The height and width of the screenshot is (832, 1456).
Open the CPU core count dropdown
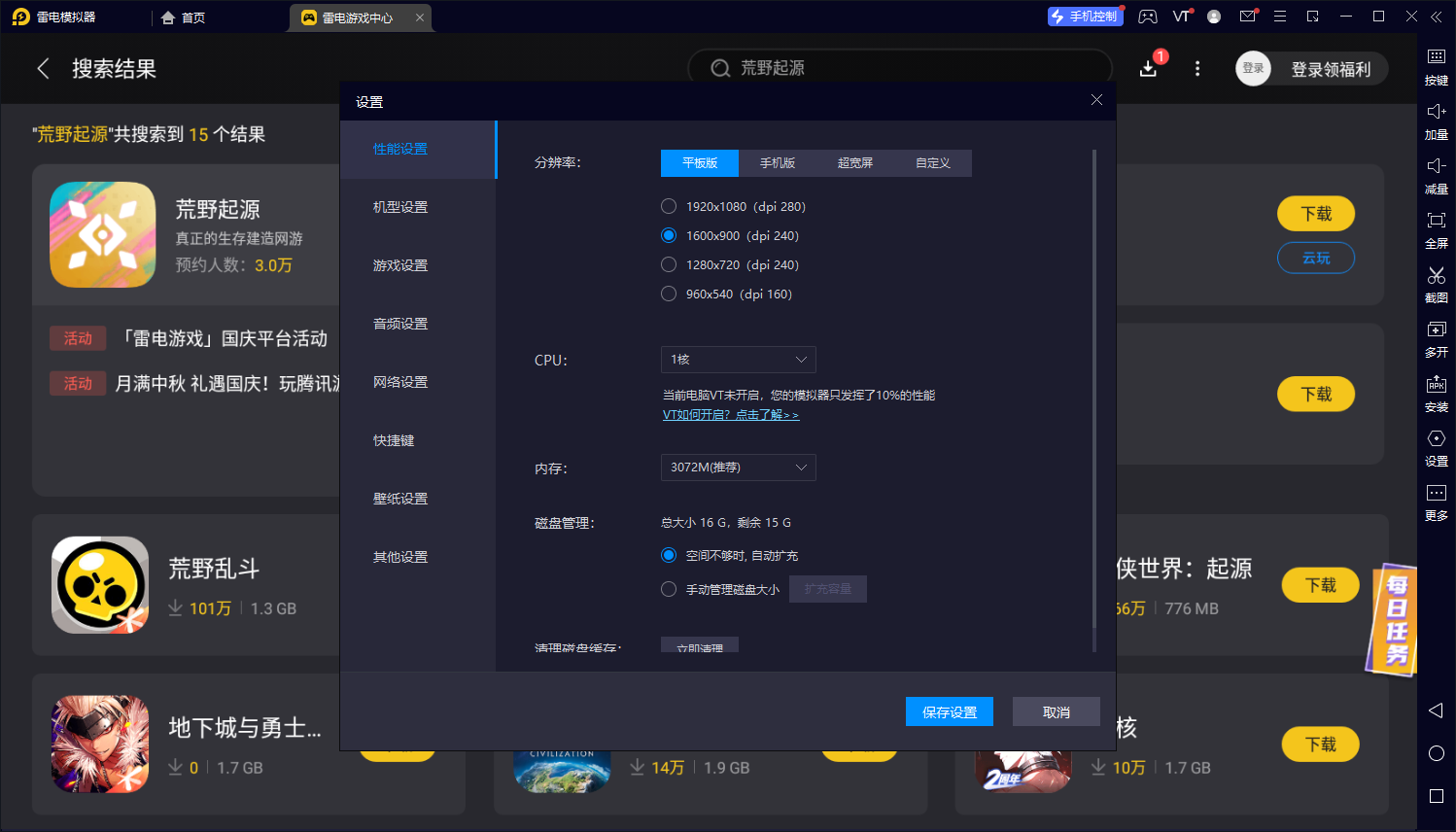[739, 360]
